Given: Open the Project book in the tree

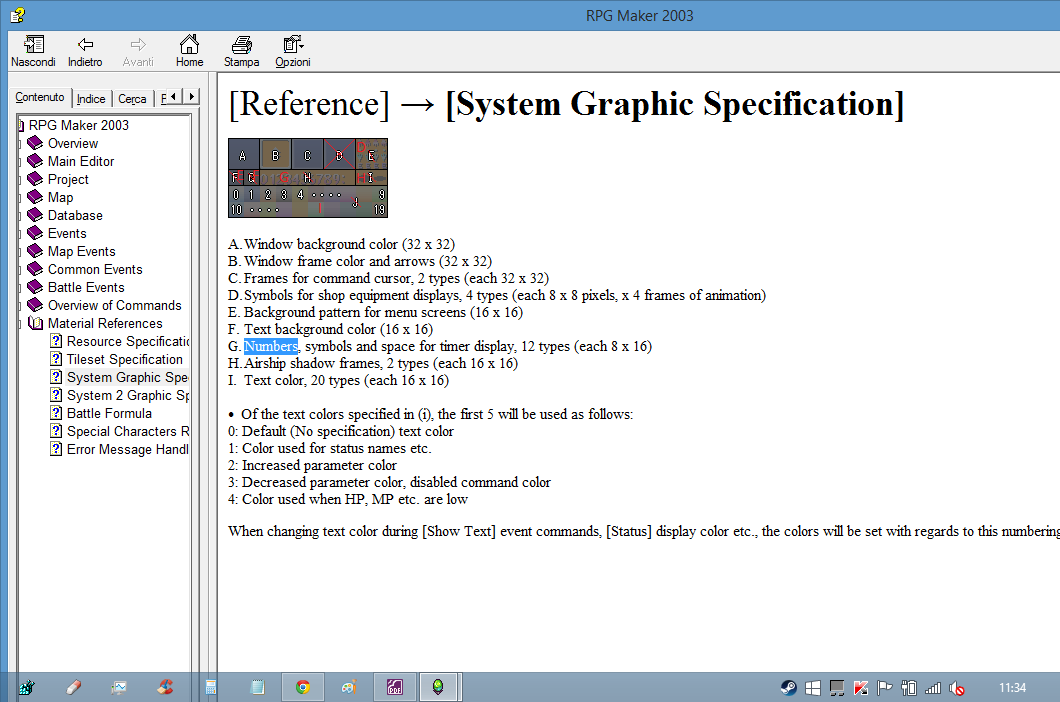Looking at the screenshot, I should coord(68,179).
